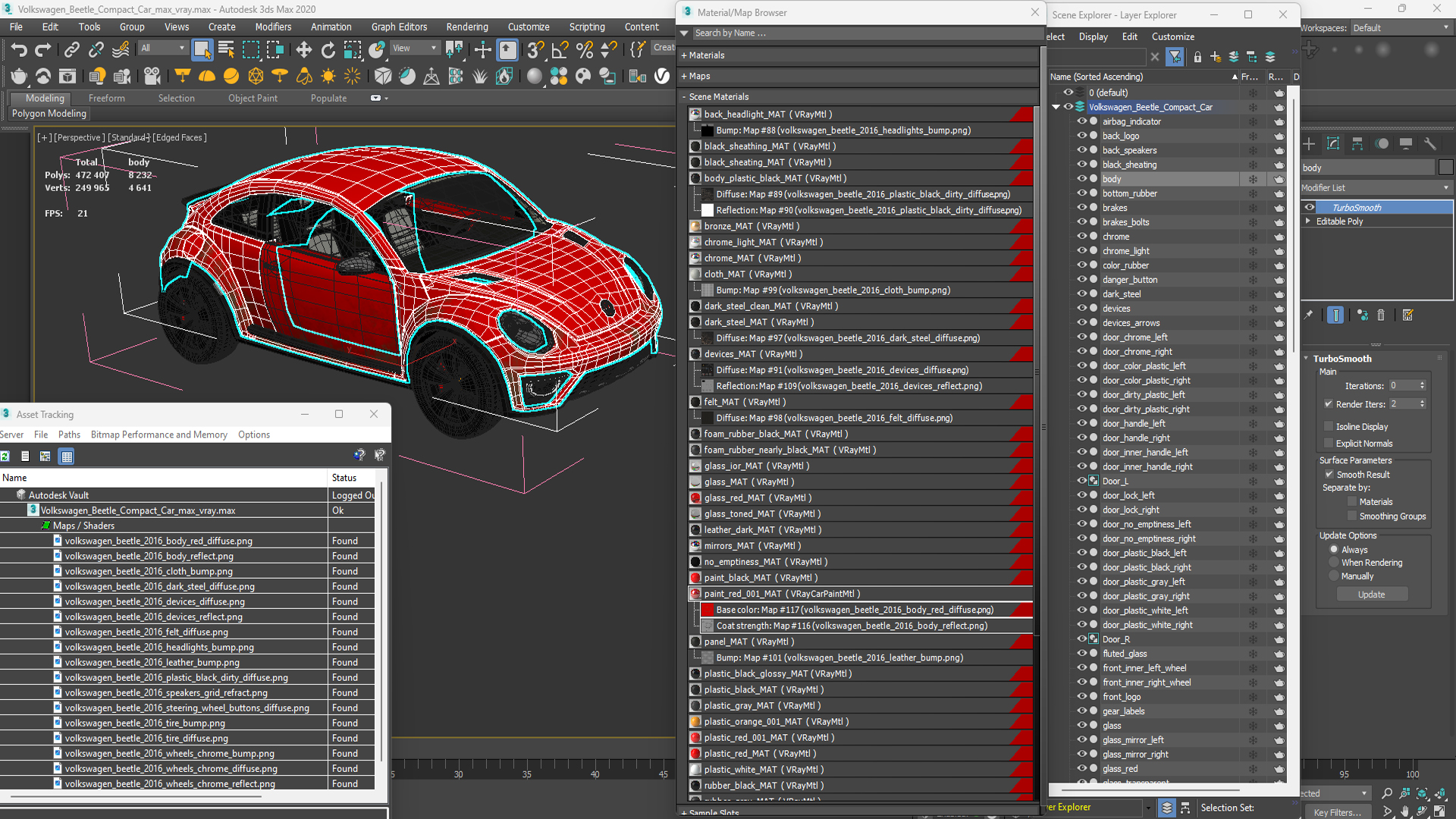Viewport: 1456px width, 819px height.
Task: Click the Key Filters button
Action: coord(1337,812)
